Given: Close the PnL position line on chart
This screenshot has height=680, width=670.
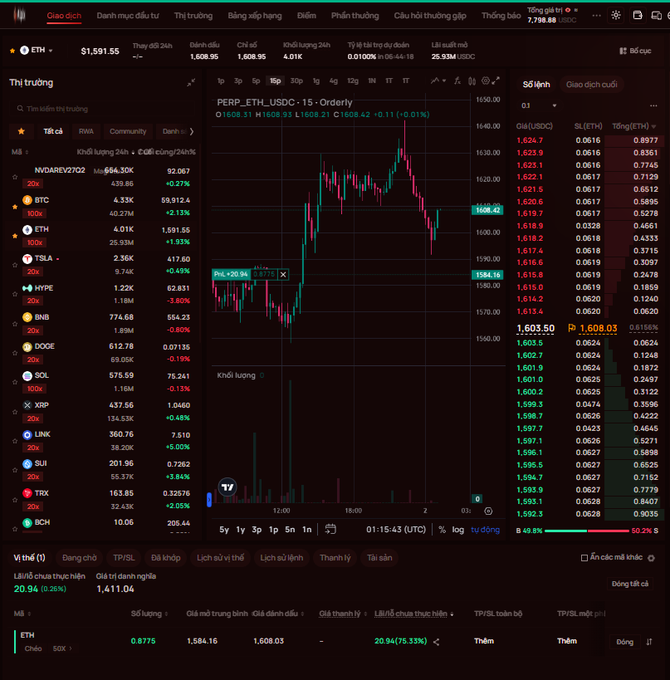Looking at the screenshot, I should pyautogui.click(x=283, y=274).
